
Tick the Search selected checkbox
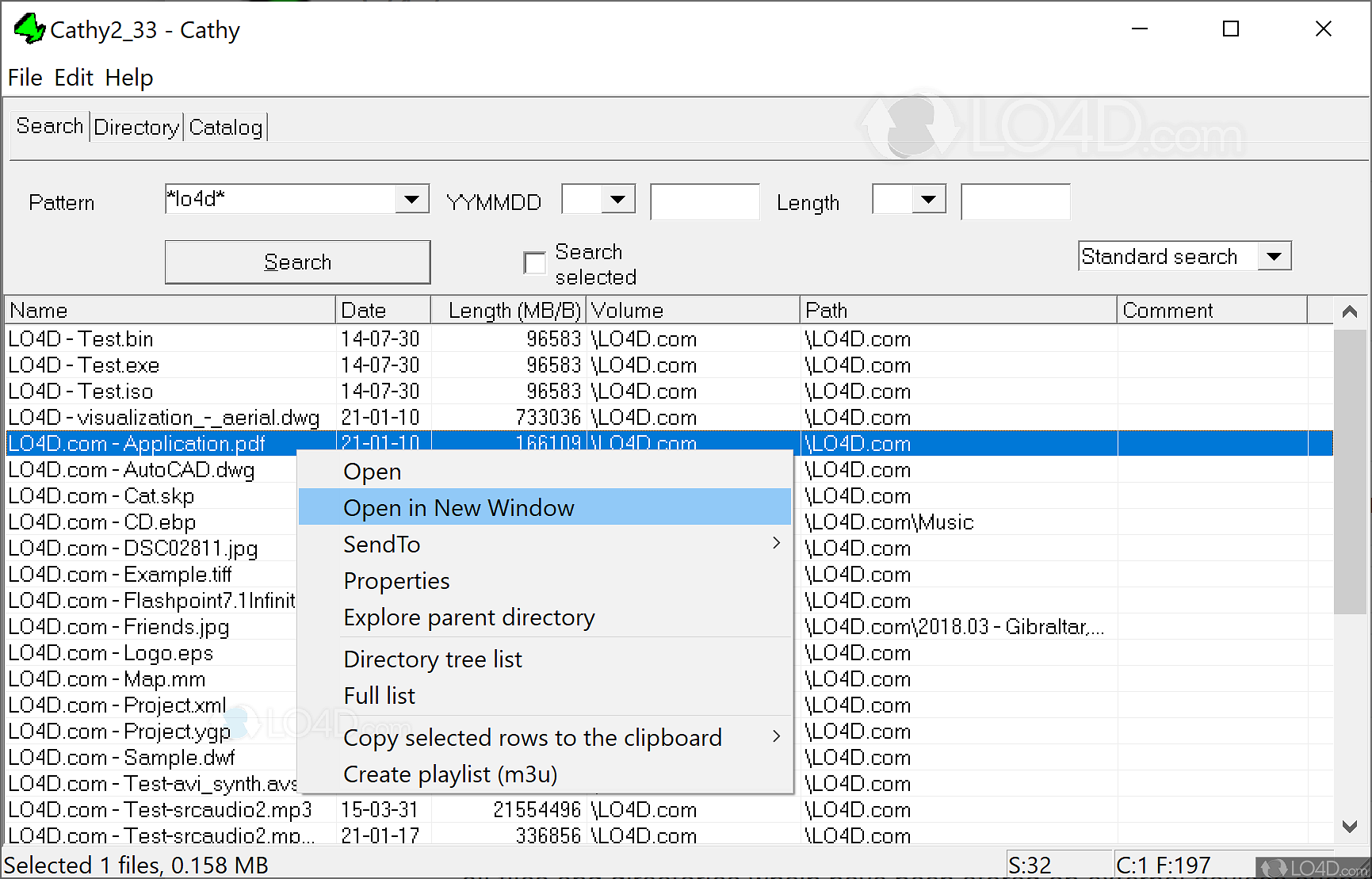click(535, 263)
